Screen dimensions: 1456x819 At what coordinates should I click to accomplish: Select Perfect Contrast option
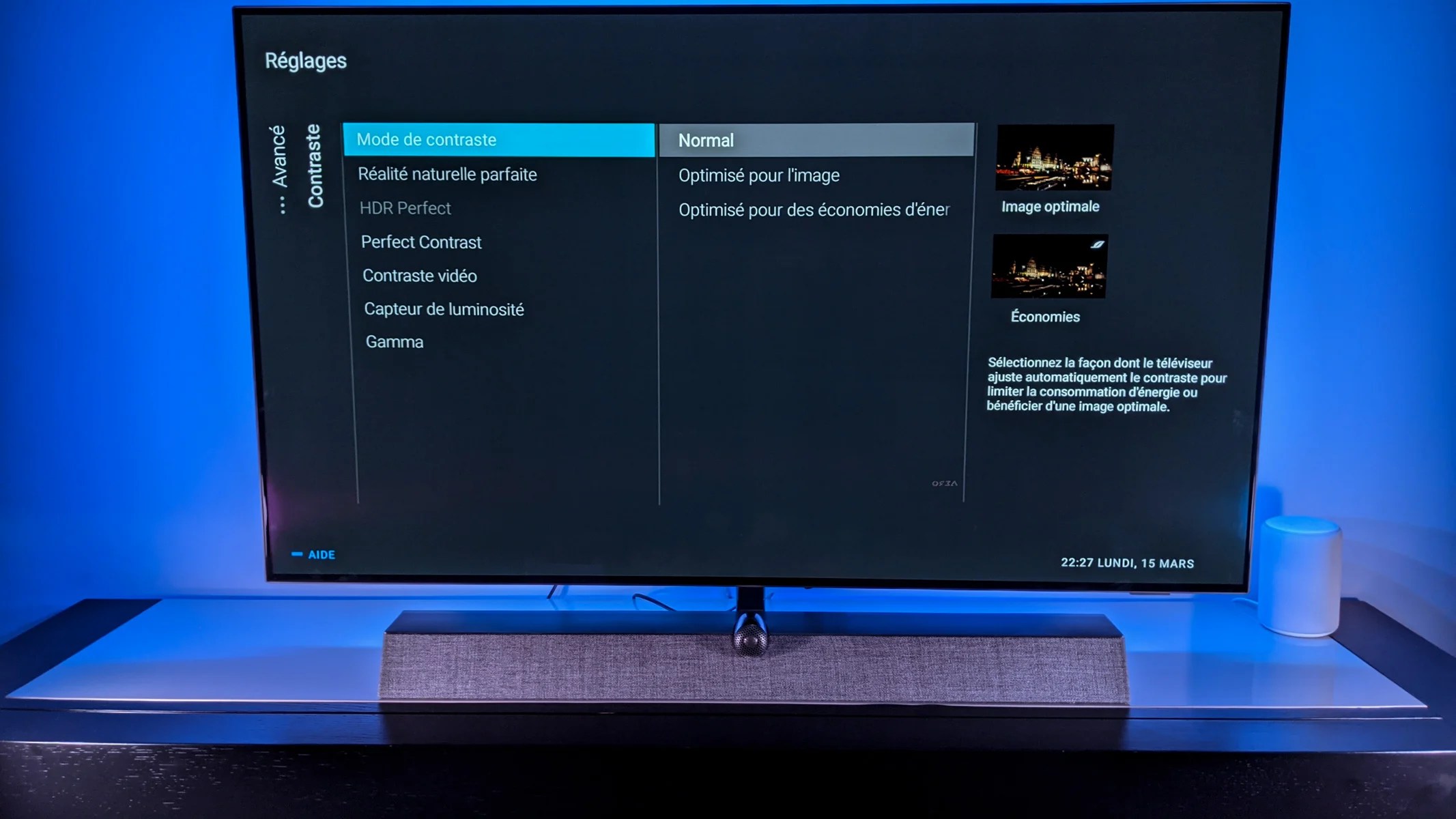(421, 241)
